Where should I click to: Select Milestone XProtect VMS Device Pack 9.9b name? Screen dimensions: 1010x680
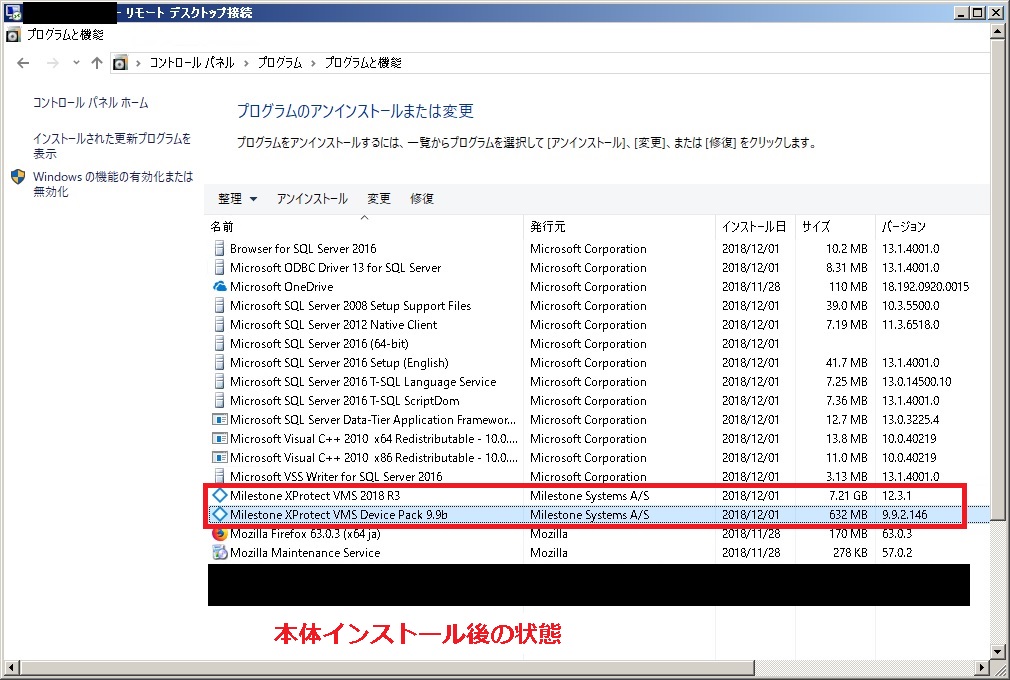[338, 515]
